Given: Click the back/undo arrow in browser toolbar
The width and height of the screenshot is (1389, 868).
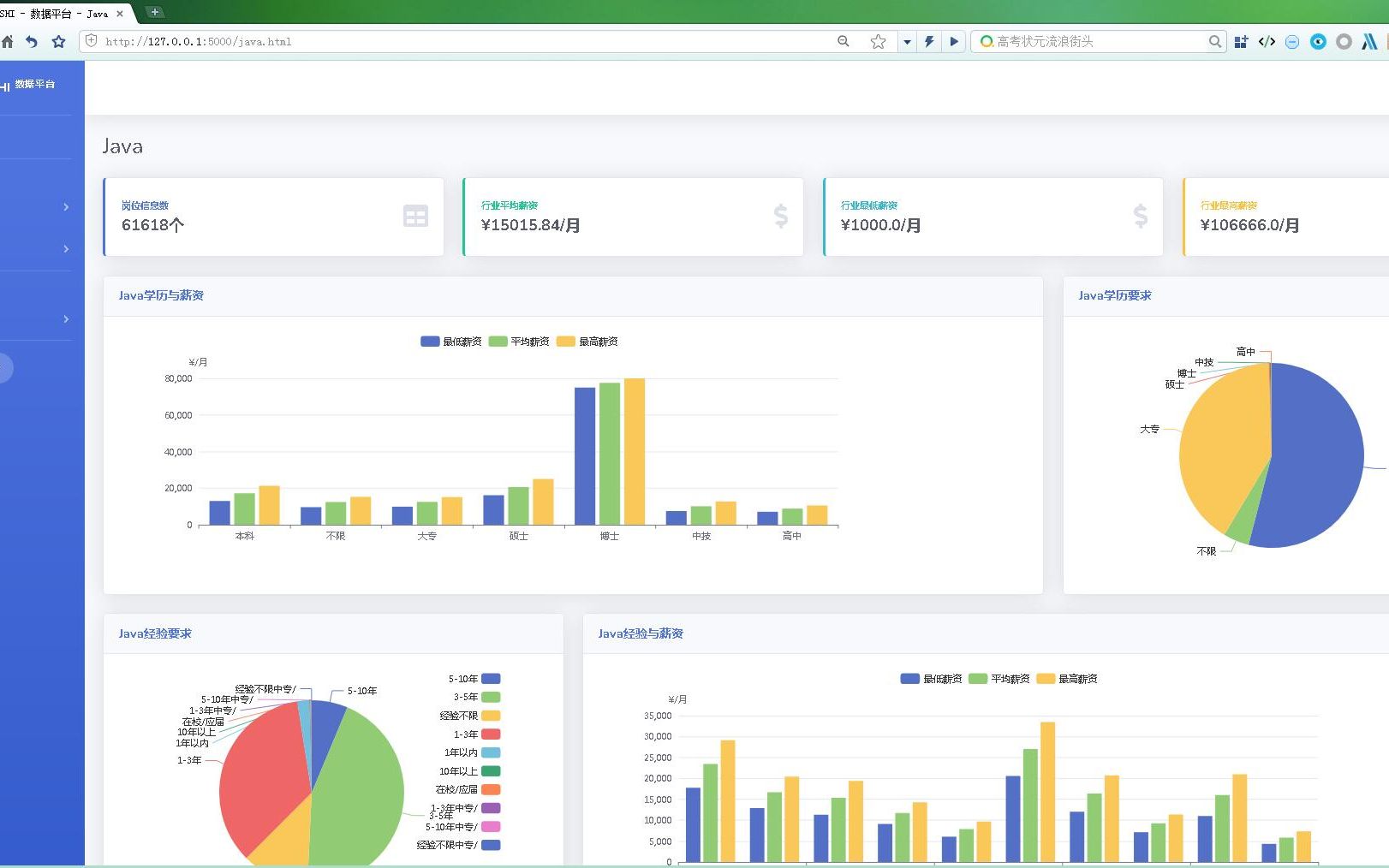Looking at the screenshot, I should 32,41.
